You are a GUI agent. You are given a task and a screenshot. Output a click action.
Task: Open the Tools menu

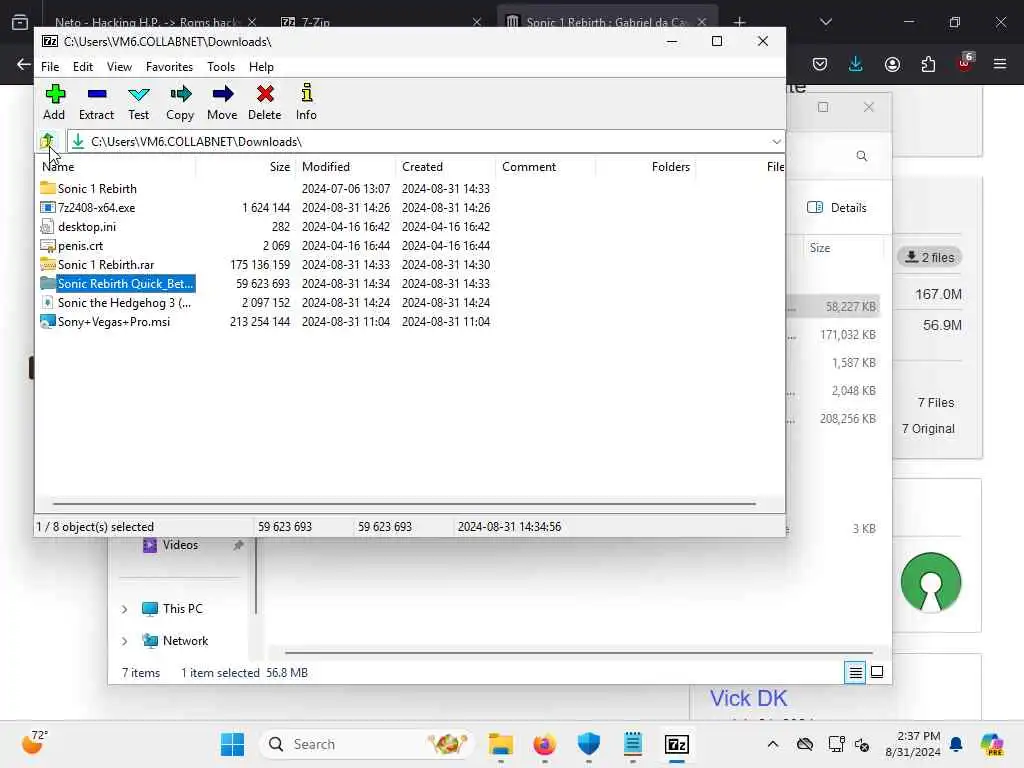pos(221,67)
